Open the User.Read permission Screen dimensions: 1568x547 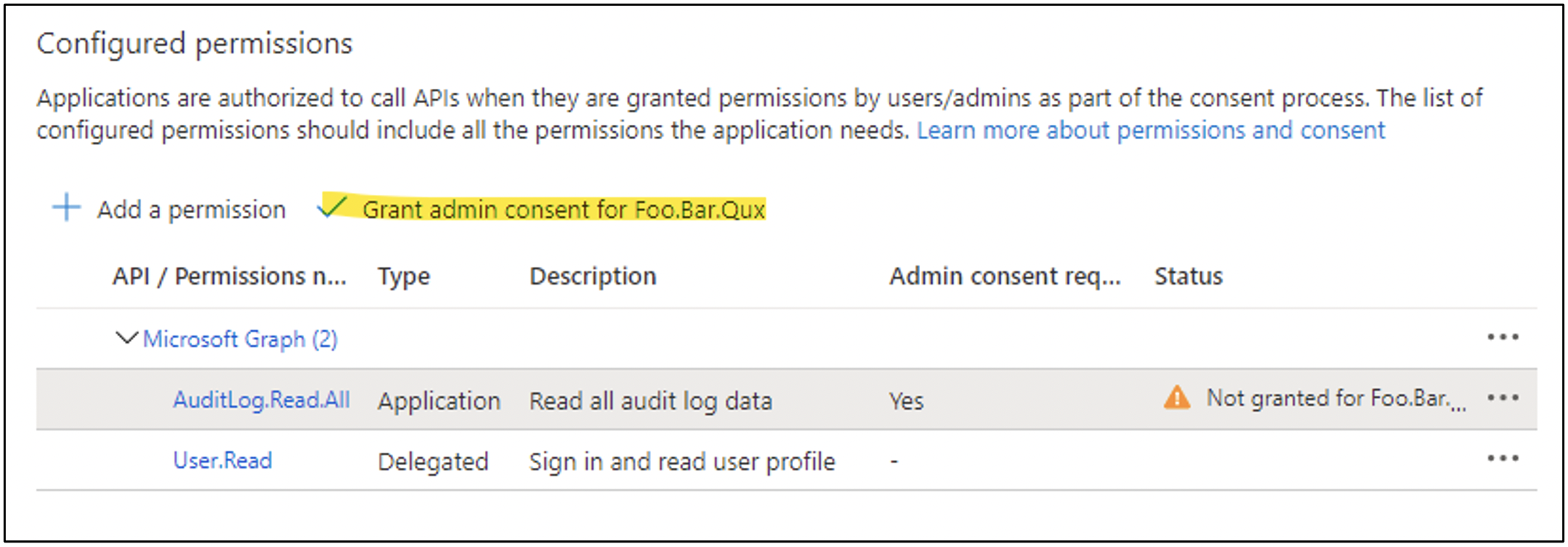pyautogui.click(x=223, y=460)
